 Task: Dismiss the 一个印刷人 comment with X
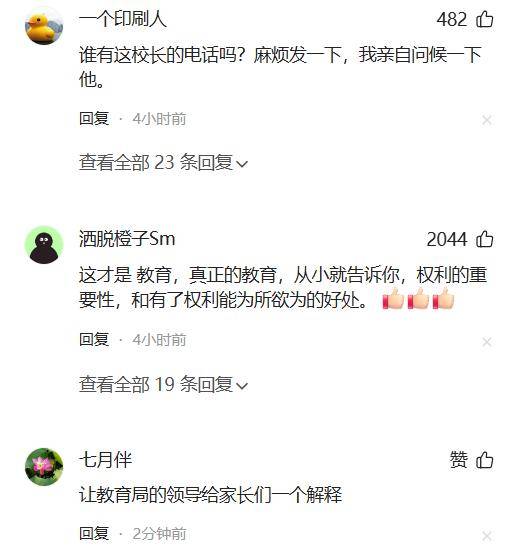(x=487, y=120)
